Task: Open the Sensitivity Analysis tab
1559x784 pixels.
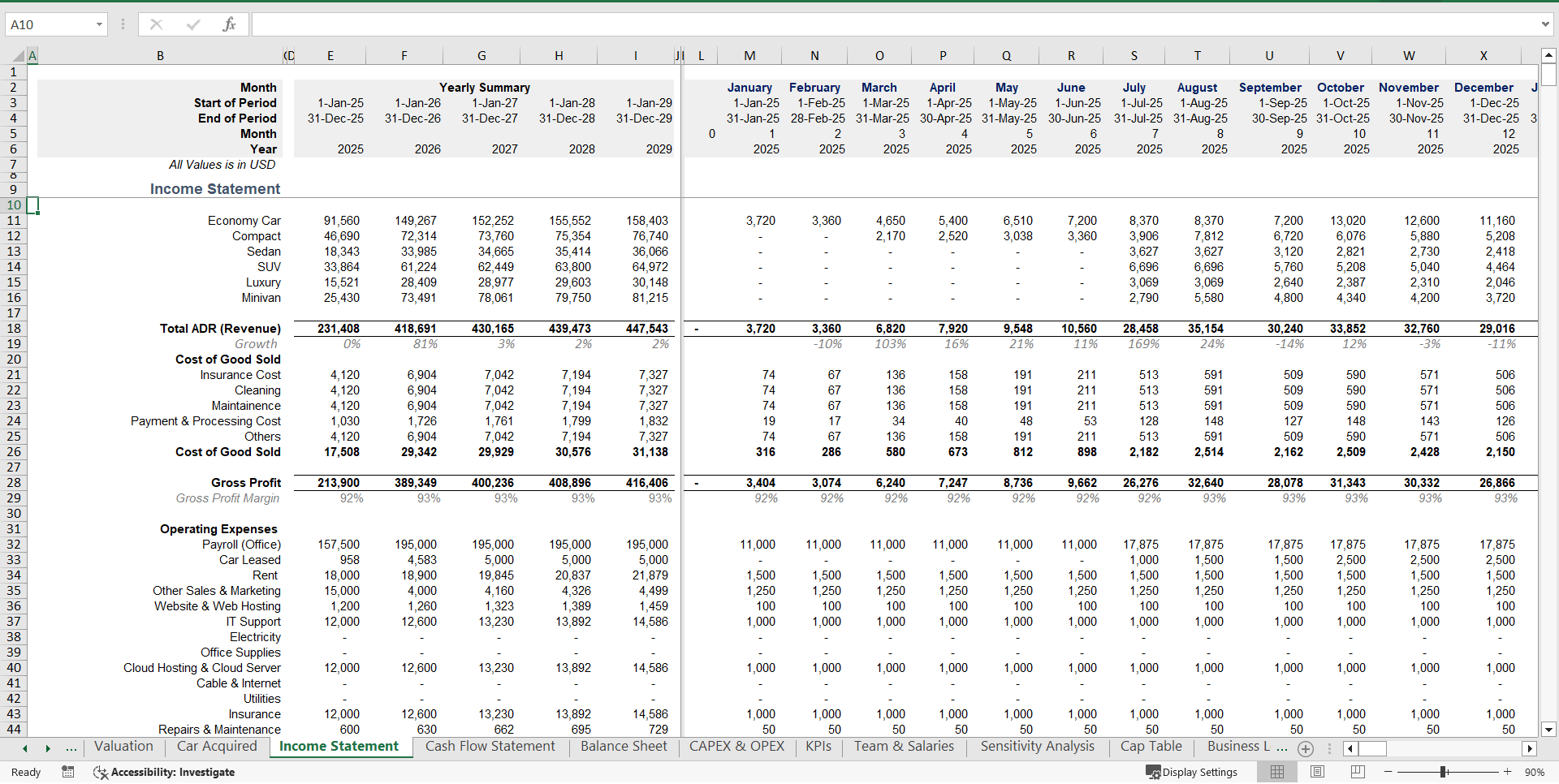Action: 1037,747
